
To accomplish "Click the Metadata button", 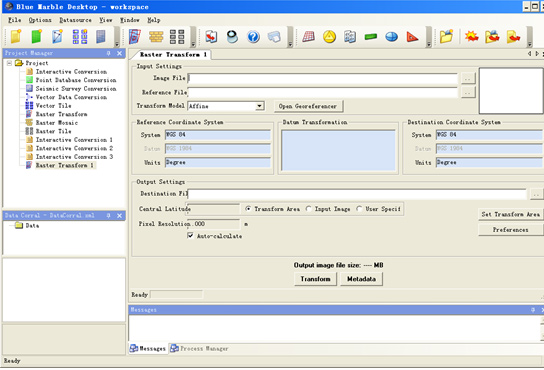I will 361,279.
